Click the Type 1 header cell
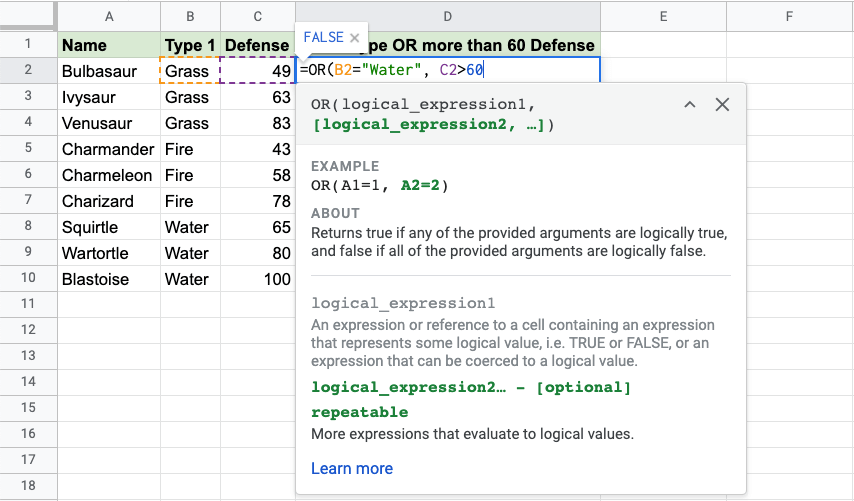 (189, 45)
